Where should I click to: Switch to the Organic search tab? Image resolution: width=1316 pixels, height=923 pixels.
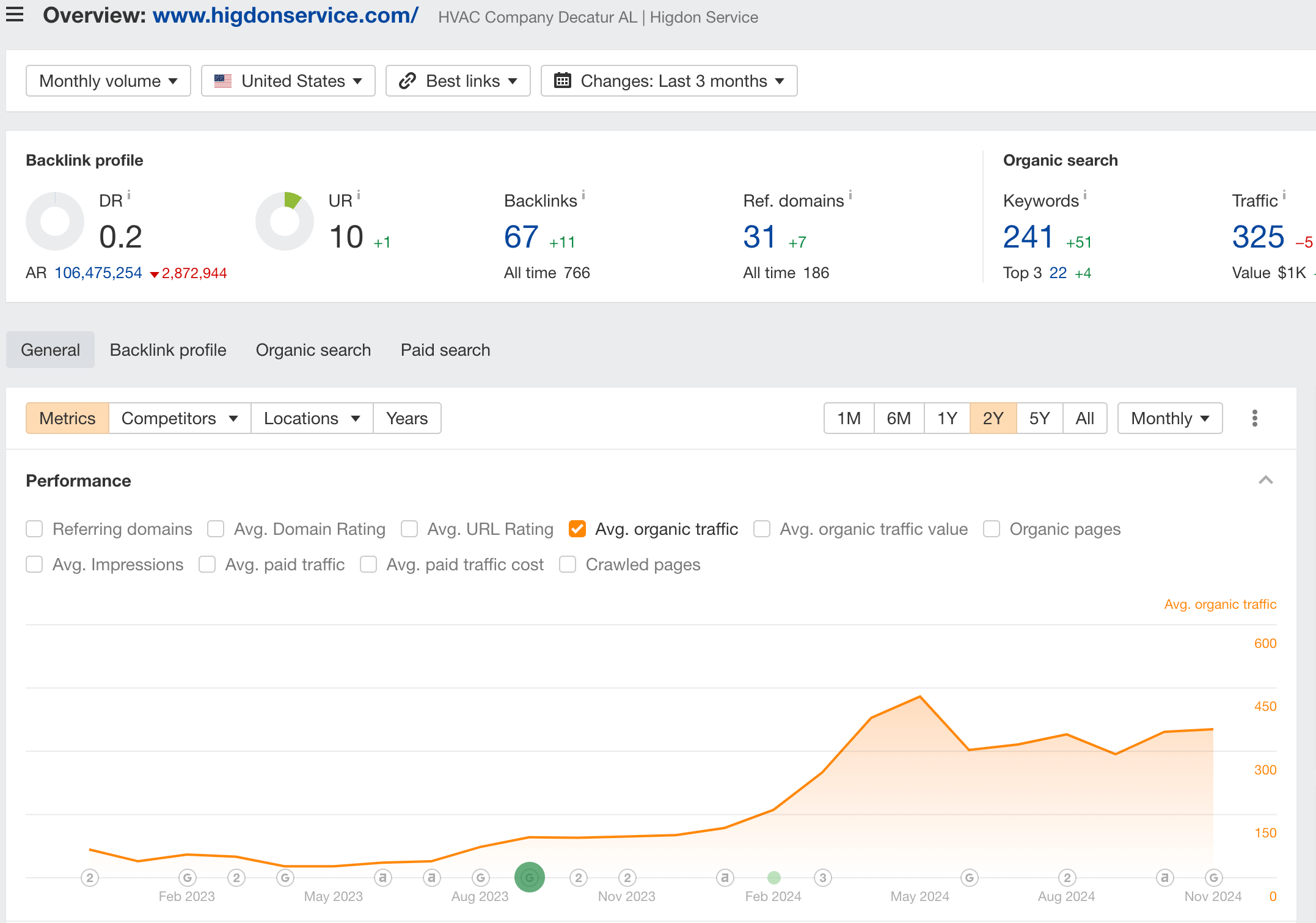click(313, 350)
